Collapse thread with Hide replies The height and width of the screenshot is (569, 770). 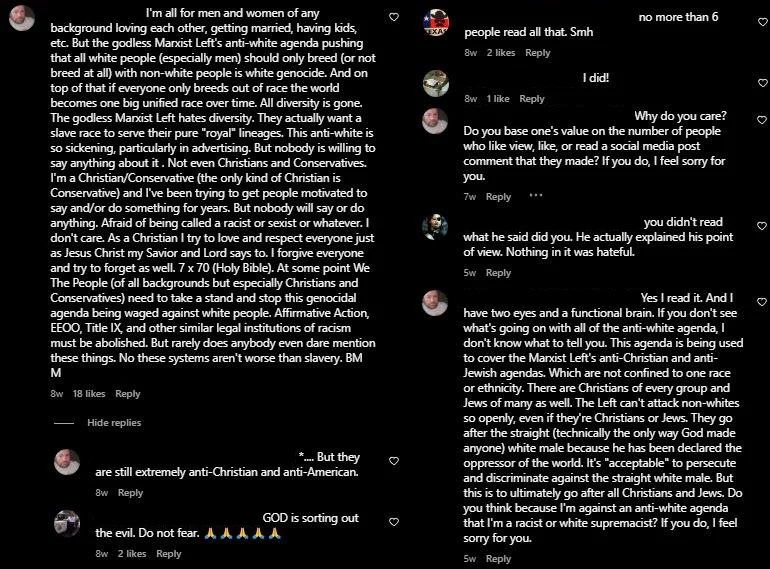click(113, 423)
